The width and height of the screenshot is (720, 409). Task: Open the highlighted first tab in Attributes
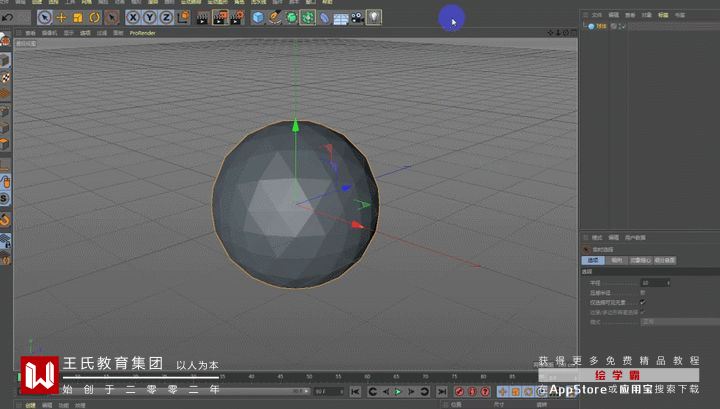tap(593, 260)
